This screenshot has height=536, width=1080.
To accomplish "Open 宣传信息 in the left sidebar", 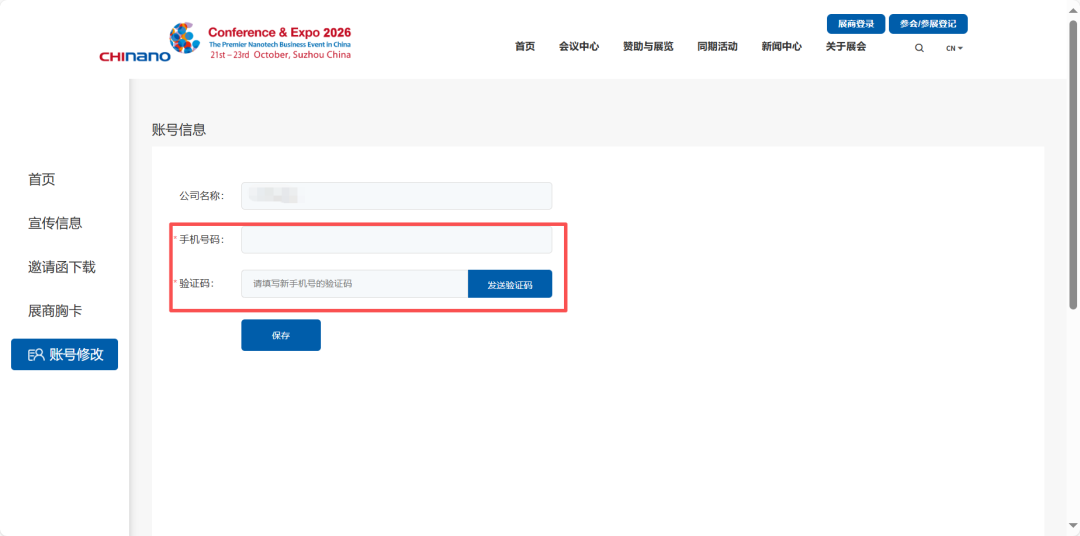I will click(55, 223).
